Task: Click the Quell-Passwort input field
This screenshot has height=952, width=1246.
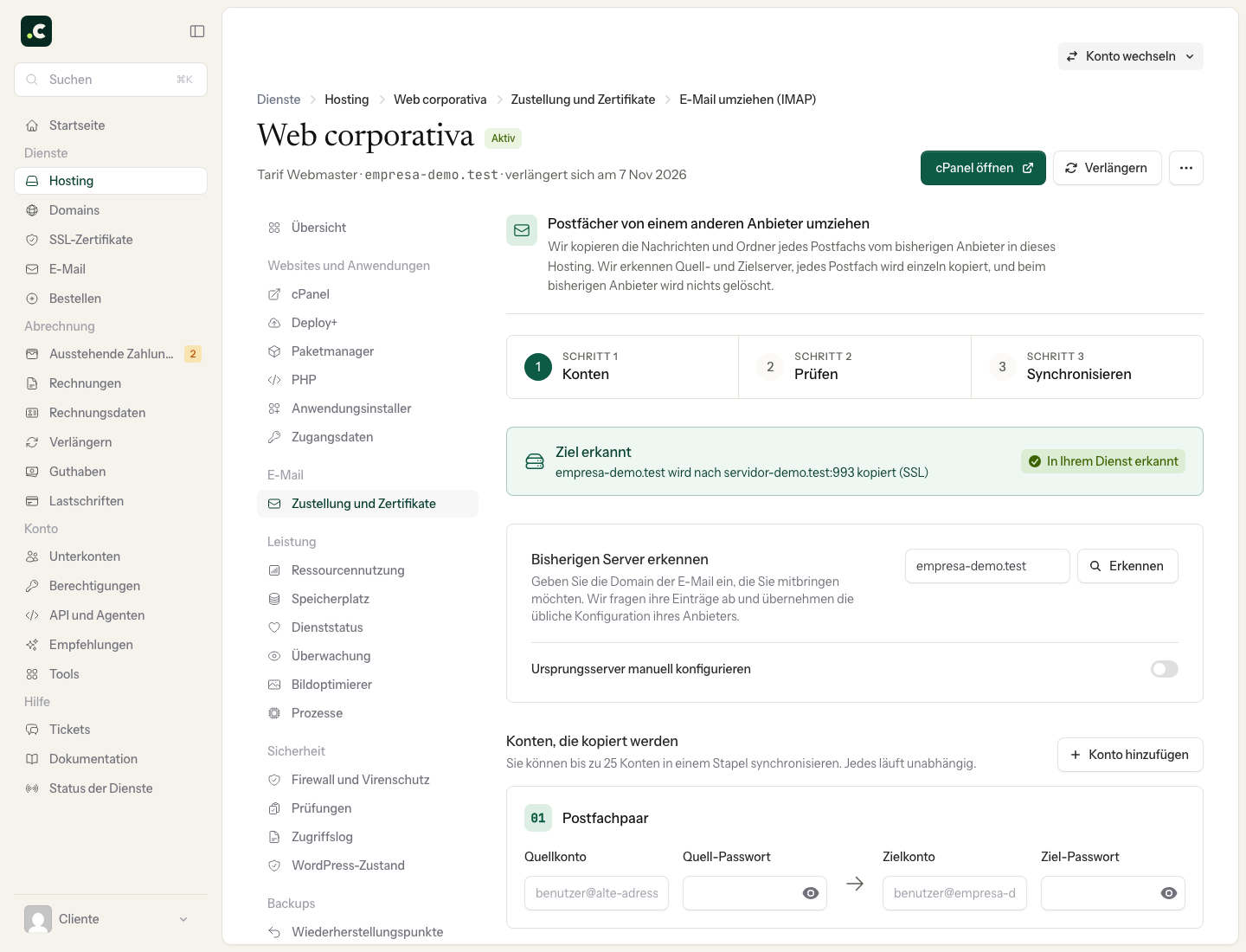Action: click(x=755, y=893)
